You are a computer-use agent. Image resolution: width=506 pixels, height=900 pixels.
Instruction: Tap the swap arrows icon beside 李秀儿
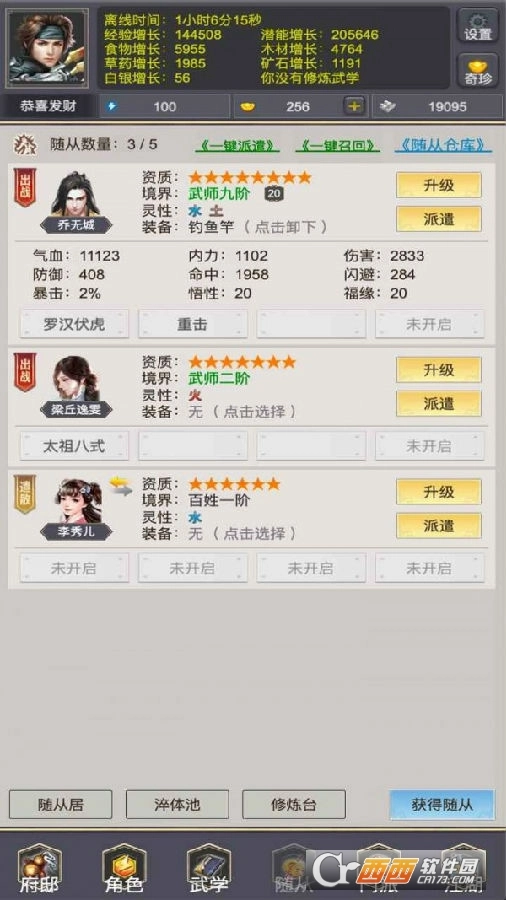click(121, 487)
